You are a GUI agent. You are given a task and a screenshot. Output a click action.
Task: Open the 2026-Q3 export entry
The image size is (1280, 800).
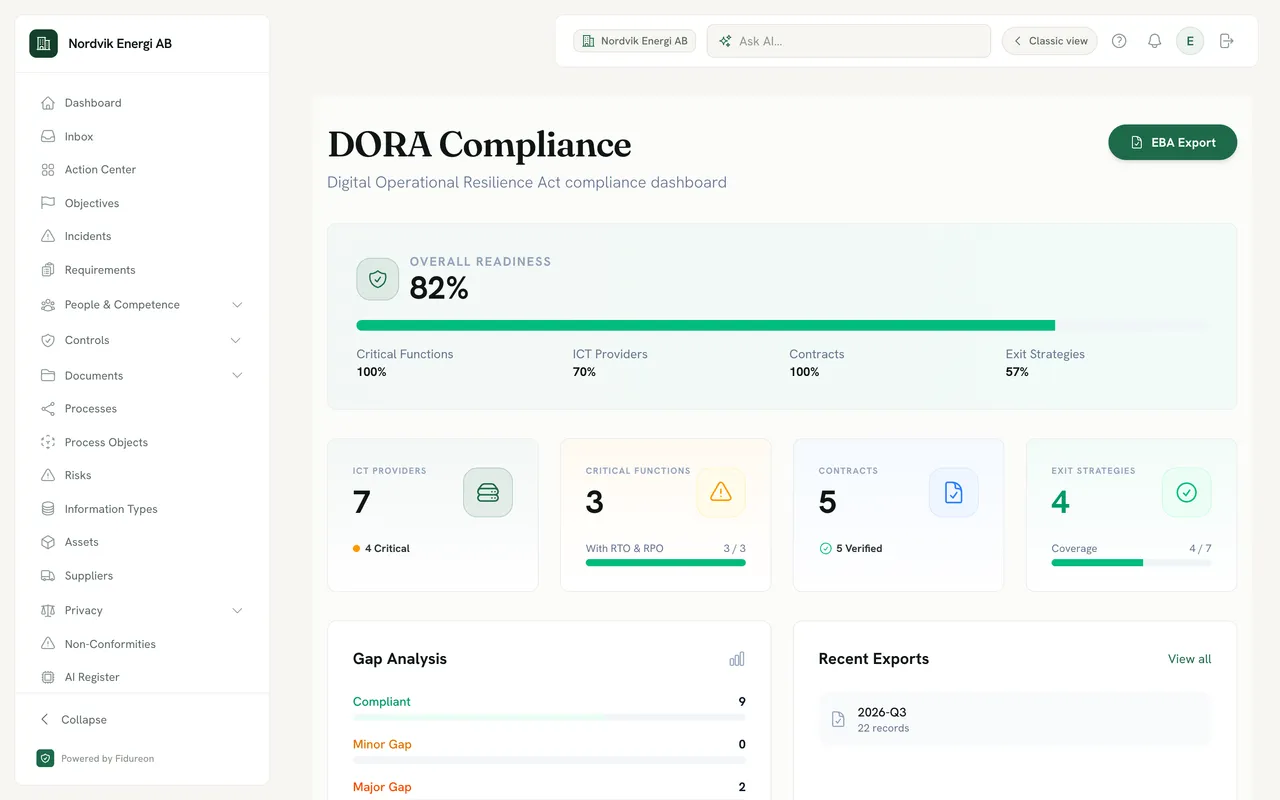1014,719
